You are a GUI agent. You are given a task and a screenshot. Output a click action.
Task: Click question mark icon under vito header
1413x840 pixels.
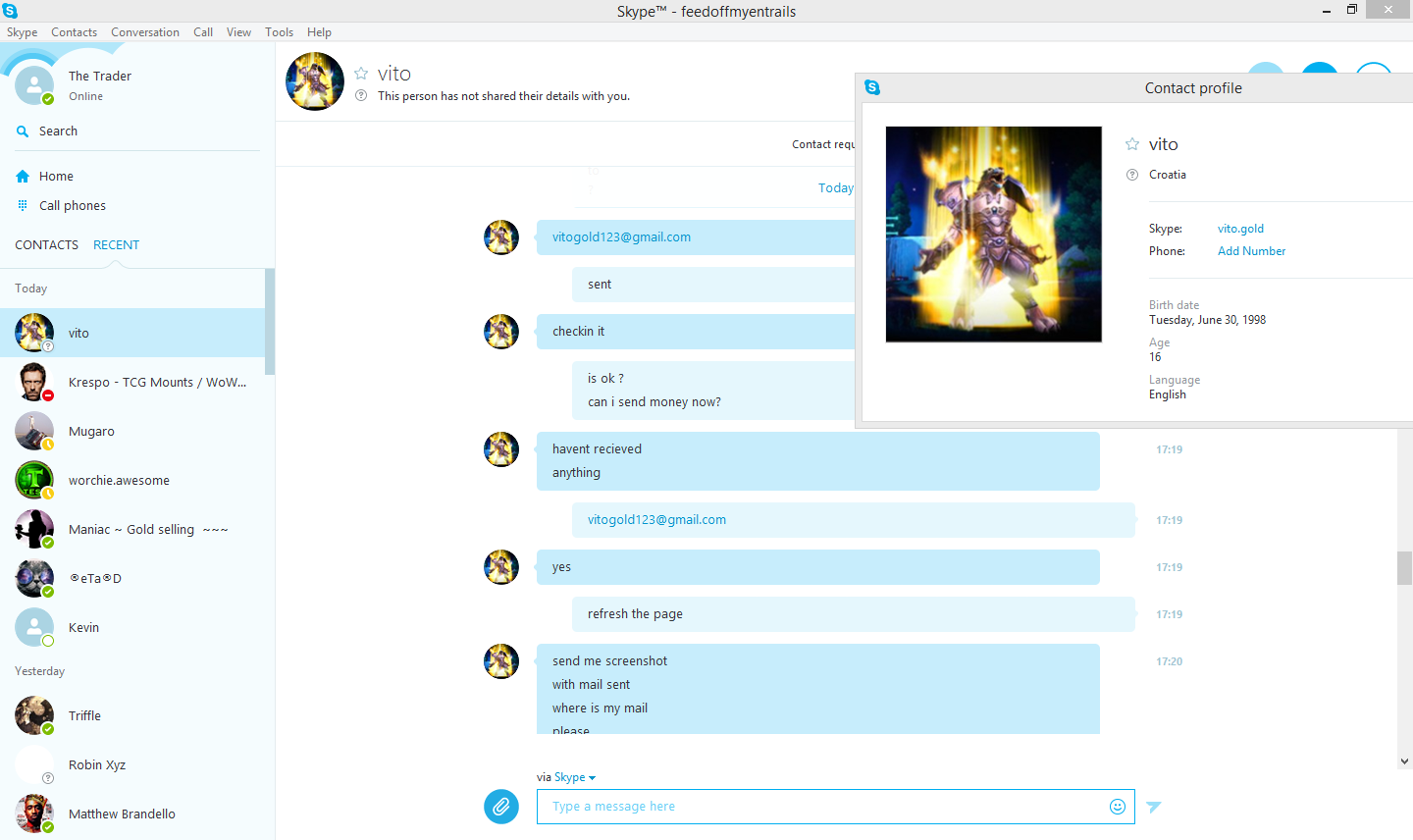point(361,96)
